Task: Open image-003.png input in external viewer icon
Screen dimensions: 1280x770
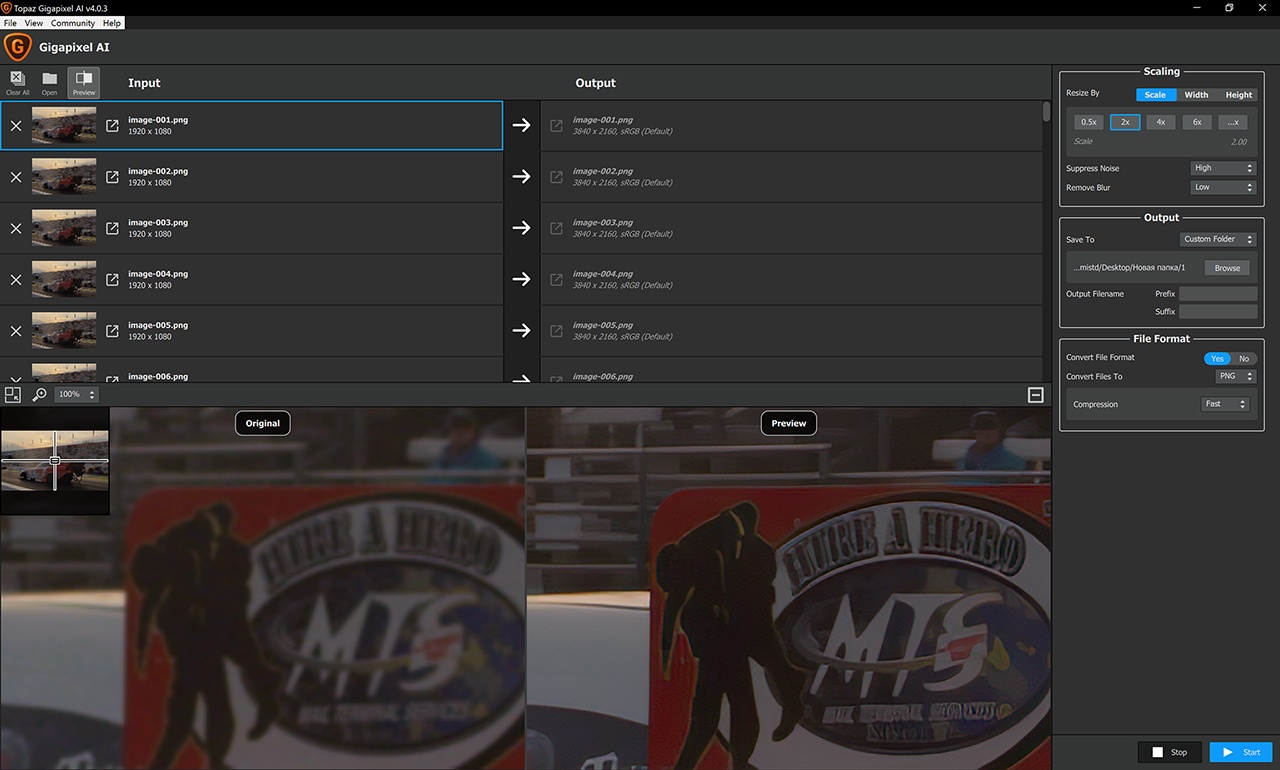Action: tap(112, 228)
